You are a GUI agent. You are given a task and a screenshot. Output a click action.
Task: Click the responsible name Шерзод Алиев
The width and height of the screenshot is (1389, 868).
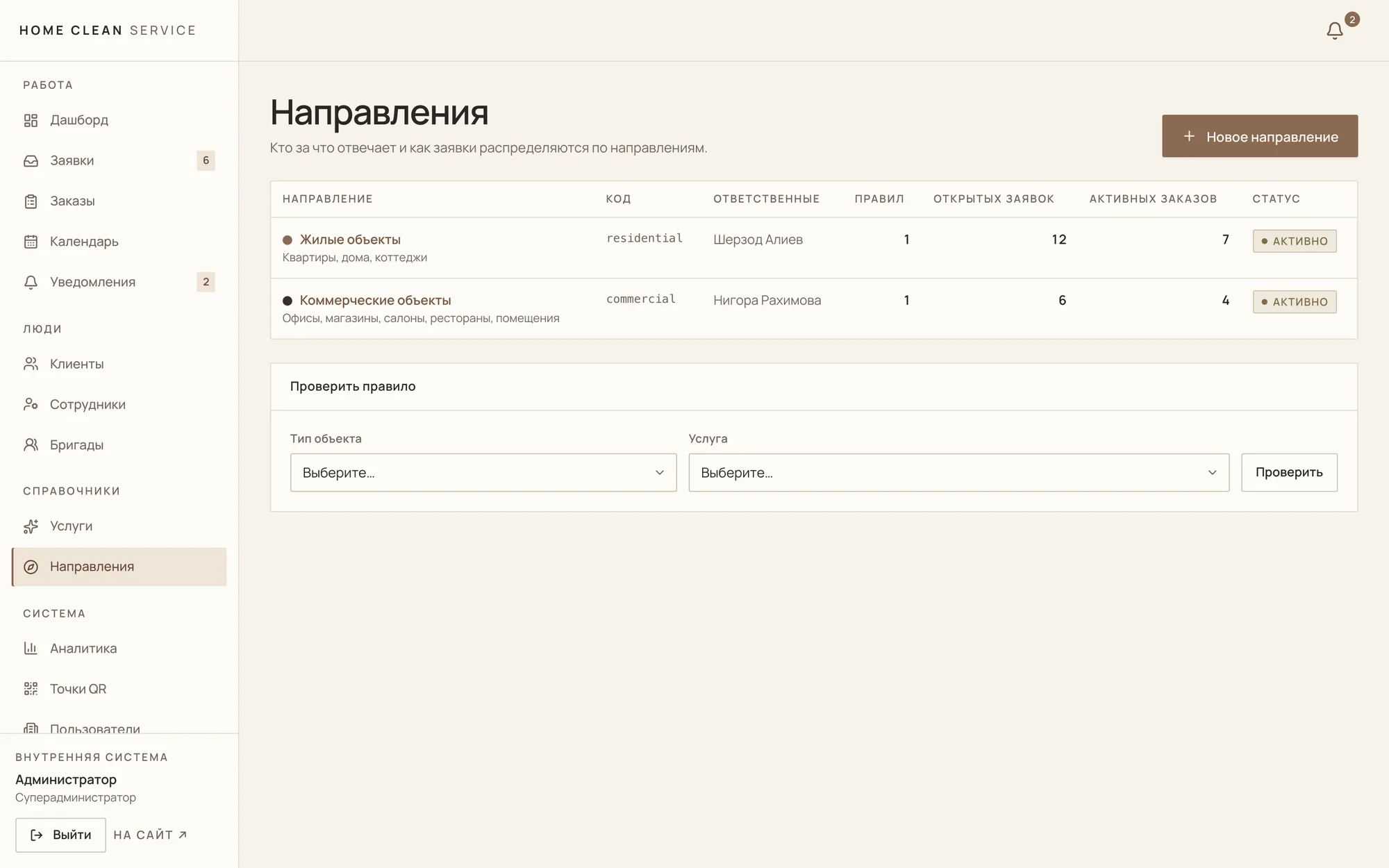click(x=758, y=240)
